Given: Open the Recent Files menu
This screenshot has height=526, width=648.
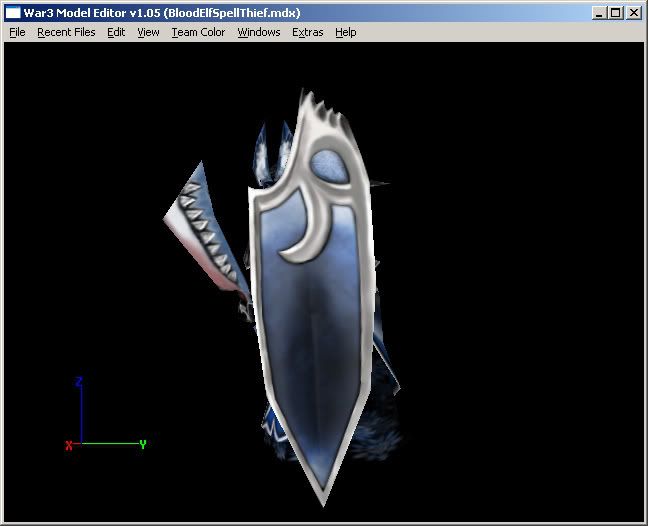Looking at the screenshot, I should click(66, 32).
